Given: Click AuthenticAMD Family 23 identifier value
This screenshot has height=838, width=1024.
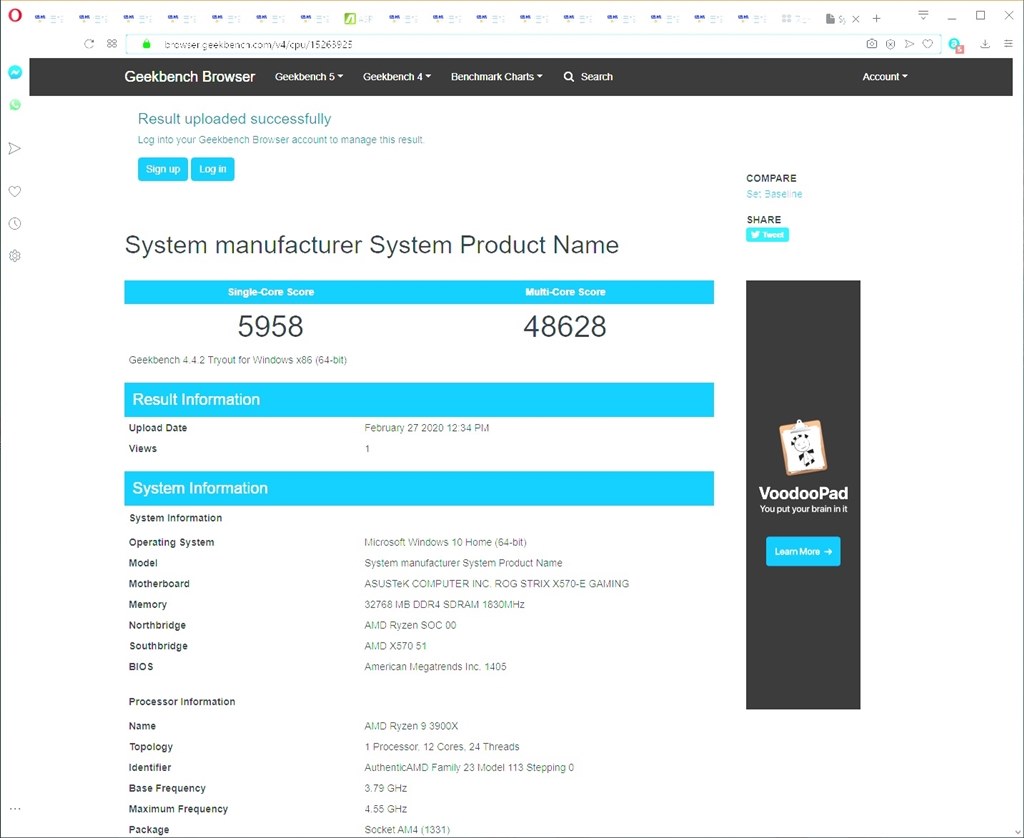Looking at the screenshot, I should [469, 767].
